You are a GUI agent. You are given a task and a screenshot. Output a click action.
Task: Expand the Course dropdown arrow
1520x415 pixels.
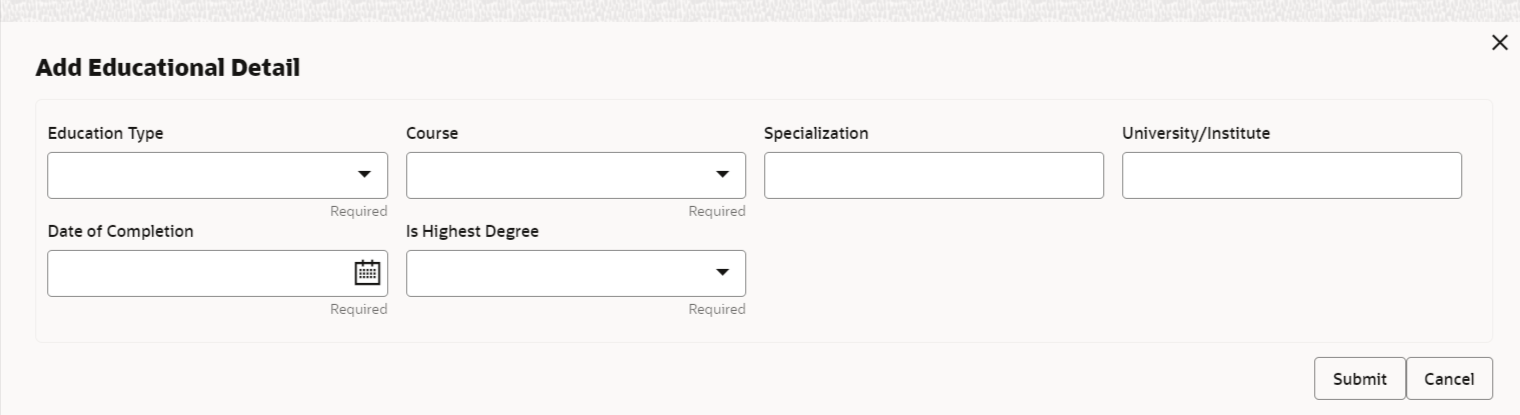click(723, 175)
